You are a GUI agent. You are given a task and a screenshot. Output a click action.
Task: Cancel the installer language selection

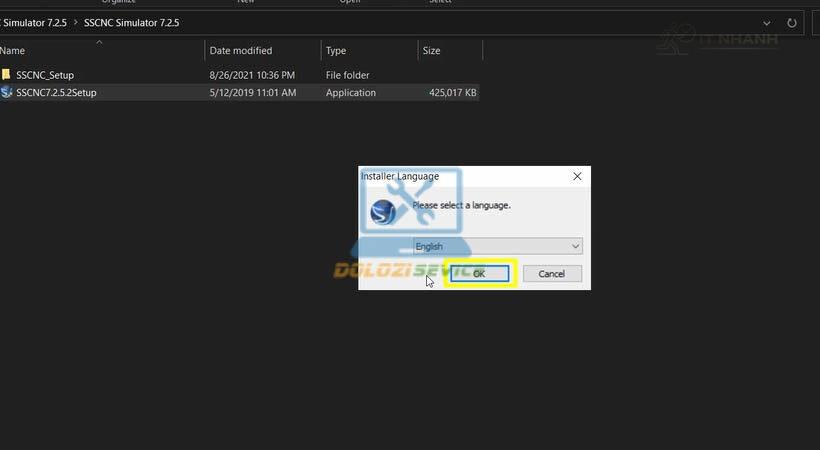point(551,274)
